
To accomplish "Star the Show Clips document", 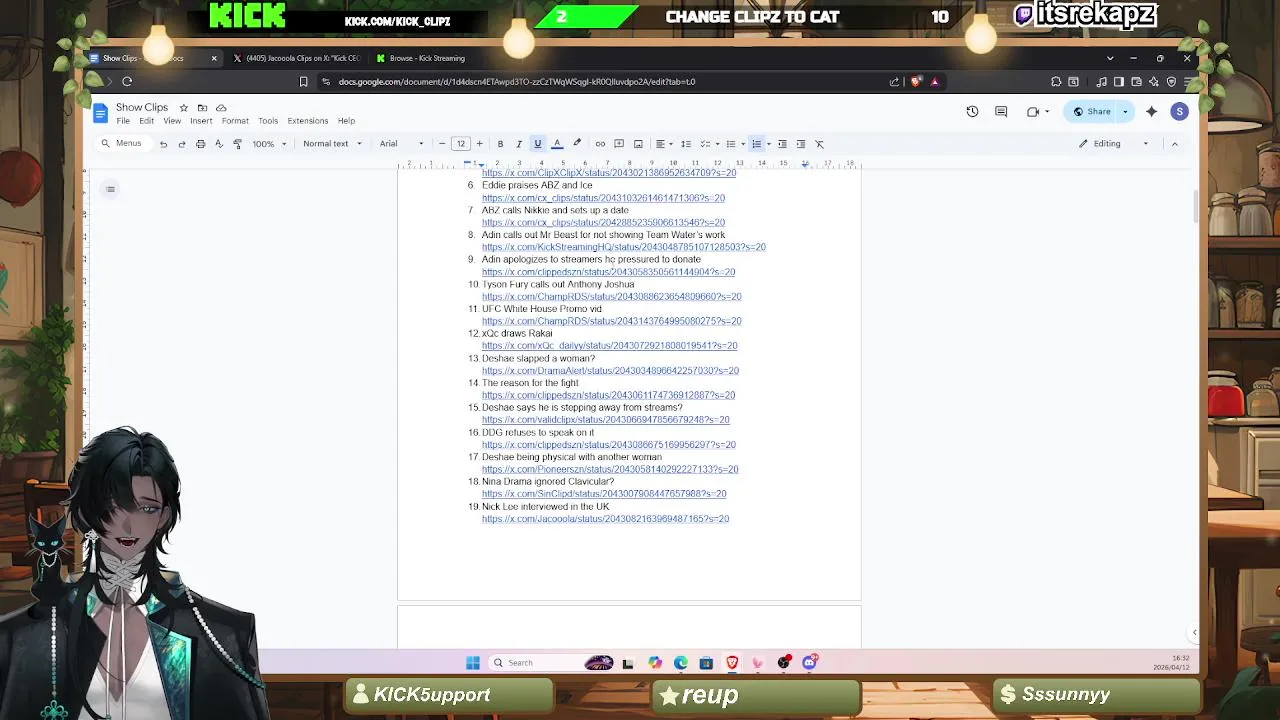I will coord(183,108).
